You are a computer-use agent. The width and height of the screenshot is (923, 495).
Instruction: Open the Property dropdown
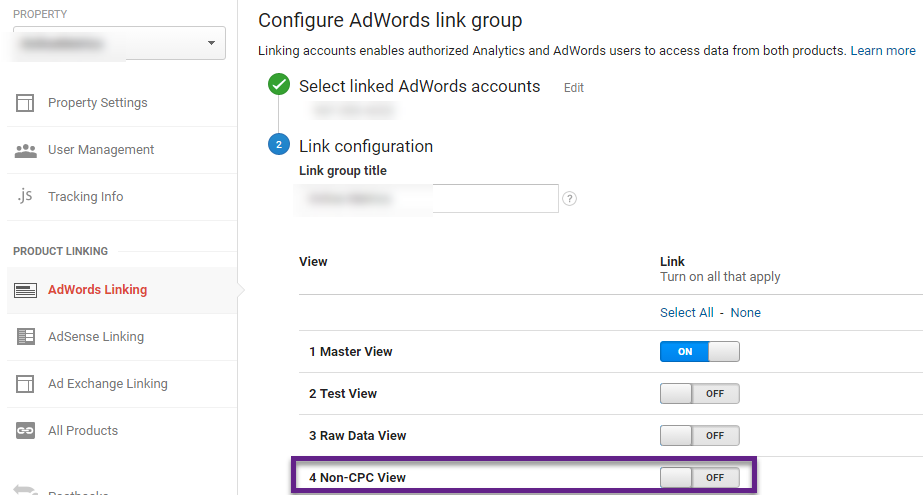click(x=119, y=43)
